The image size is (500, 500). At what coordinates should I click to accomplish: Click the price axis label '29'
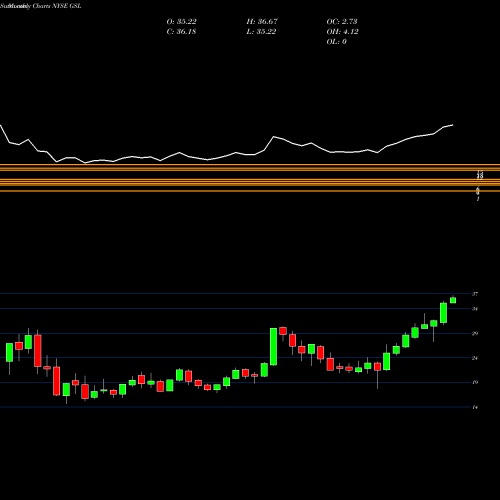coord(475,333)
